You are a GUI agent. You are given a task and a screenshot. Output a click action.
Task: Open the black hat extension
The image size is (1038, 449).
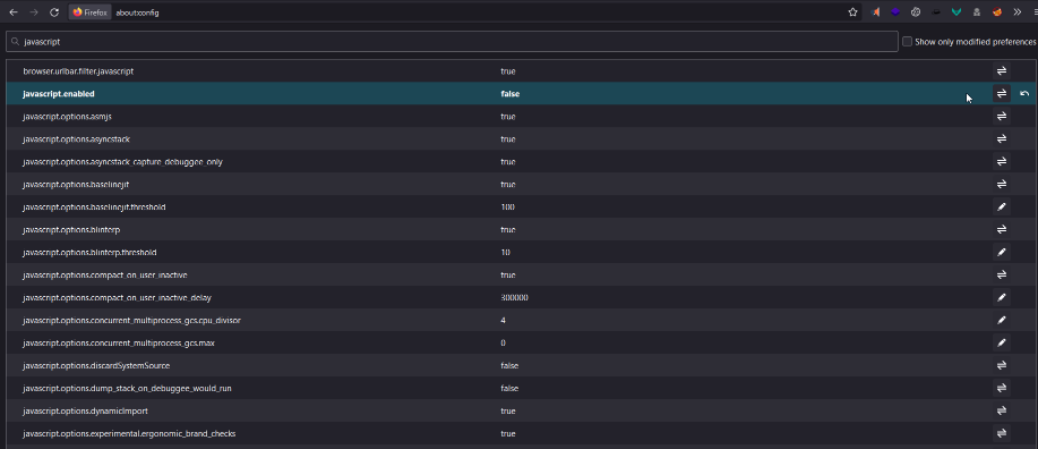point(936,12)
